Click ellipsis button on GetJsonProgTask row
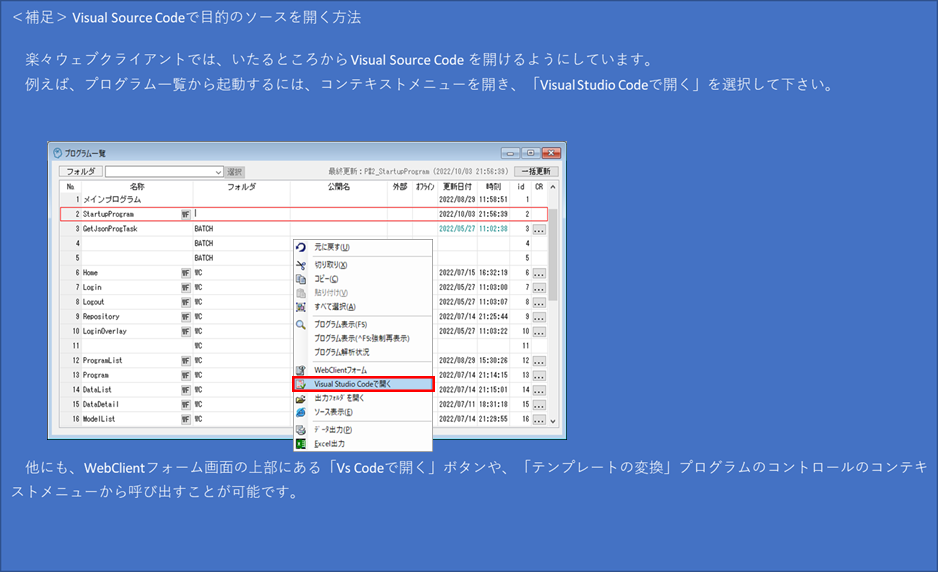Viewport: 938px width, 572px height. 539,229
